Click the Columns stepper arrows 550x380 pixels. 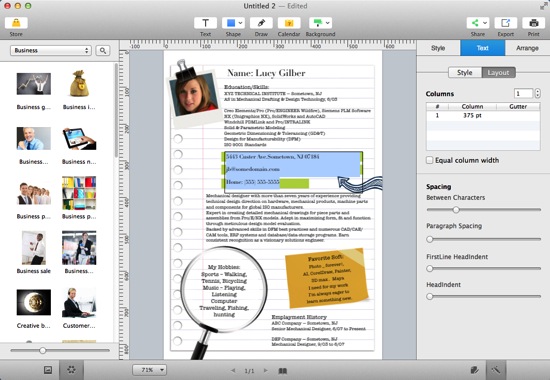point(538,93)
